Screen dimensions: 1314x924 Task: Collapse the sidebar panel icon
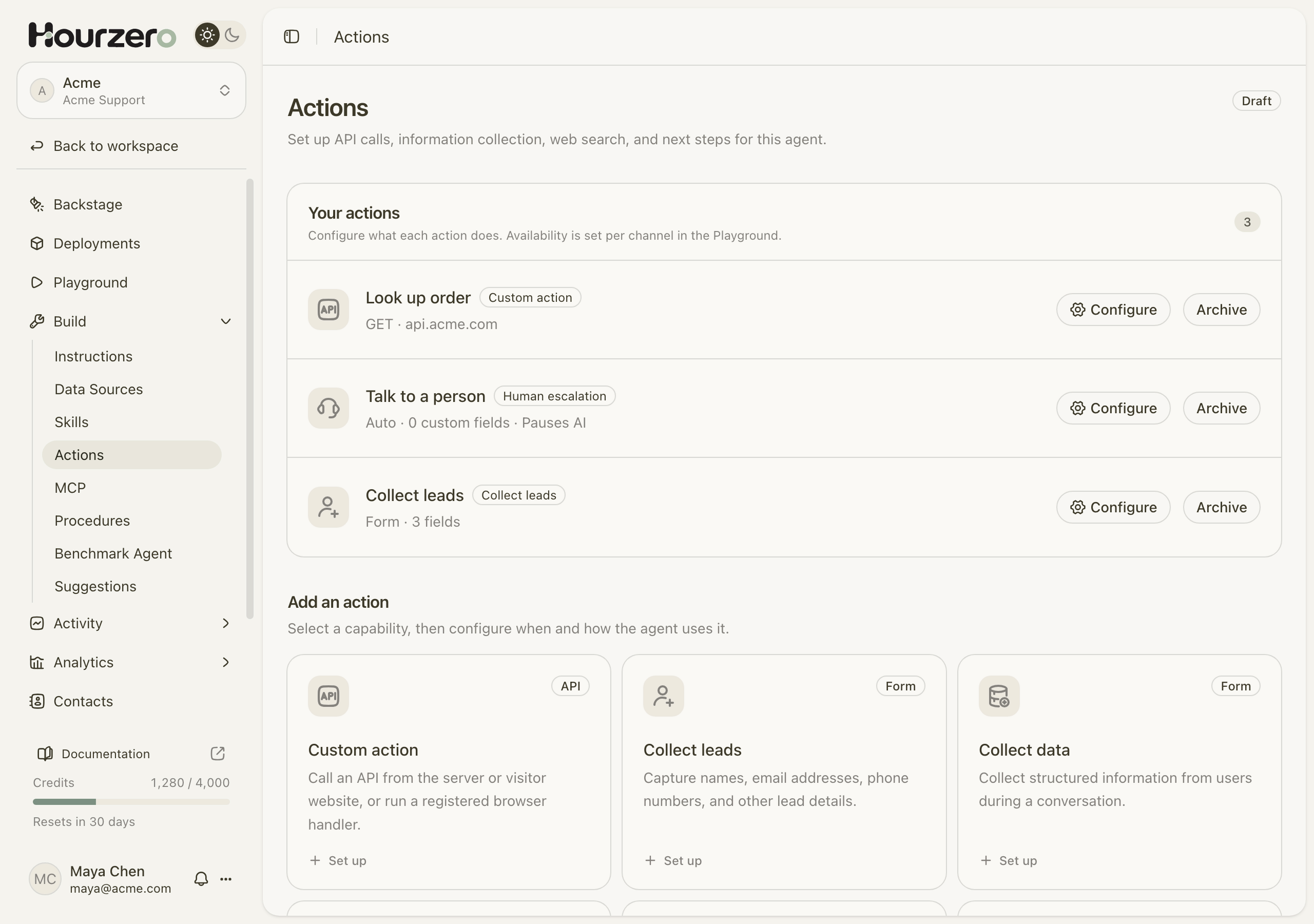(x=292, y=36)
